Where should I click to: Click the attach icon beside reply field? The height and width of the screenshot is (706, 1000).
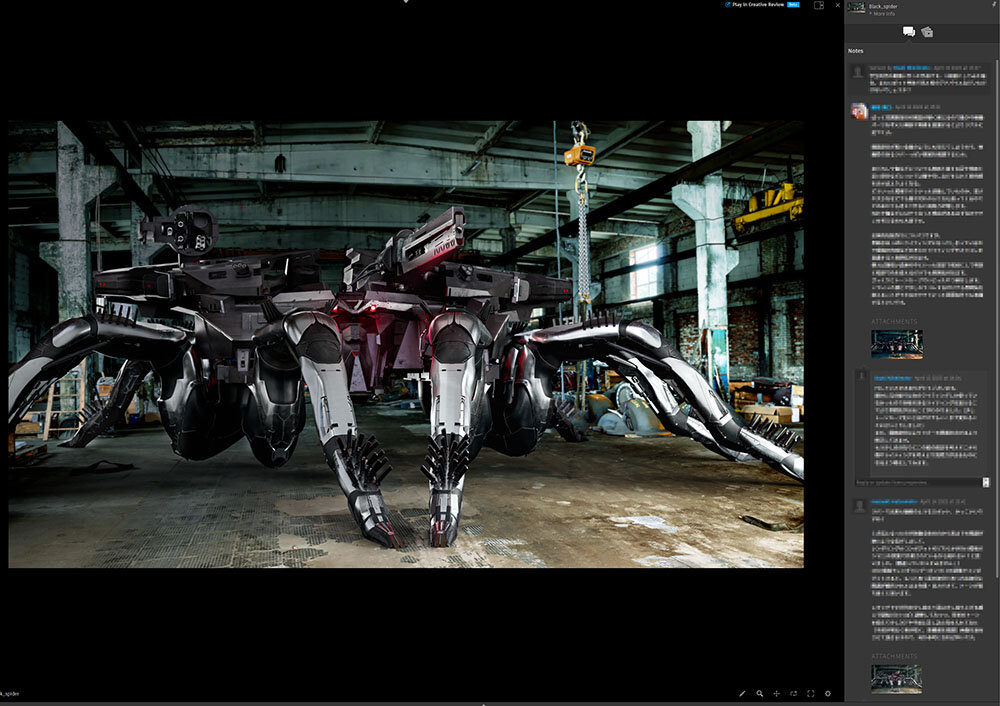986,482
